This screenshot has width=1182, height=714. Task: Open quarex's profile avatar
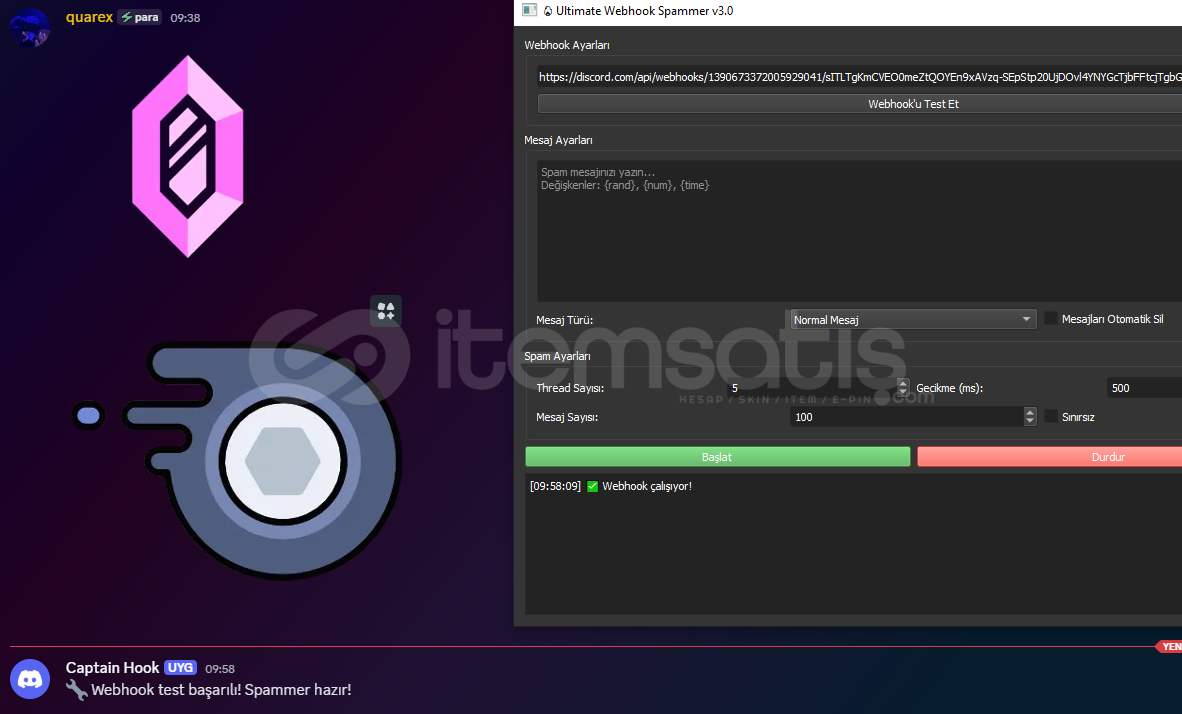click(x=30, y=27)
